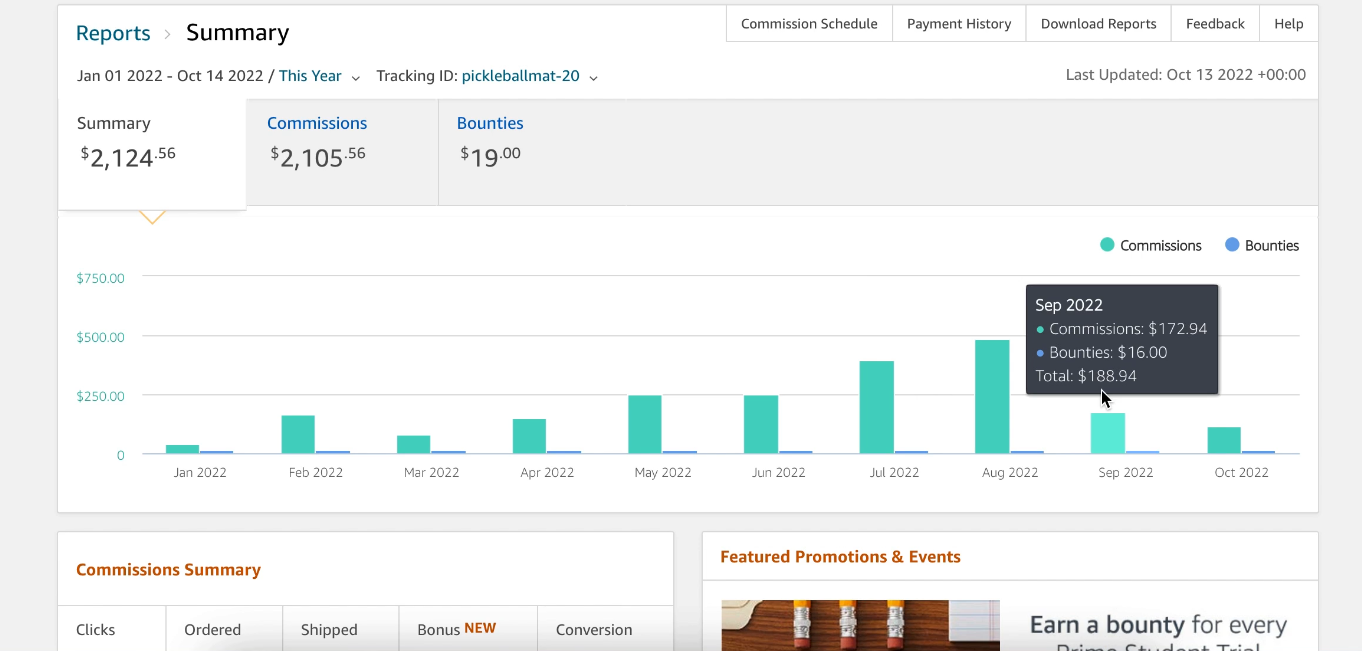Click the Commissions legend label
Screen dimensions: 1362x651
pyautogui.click(x=1161, y=246)
